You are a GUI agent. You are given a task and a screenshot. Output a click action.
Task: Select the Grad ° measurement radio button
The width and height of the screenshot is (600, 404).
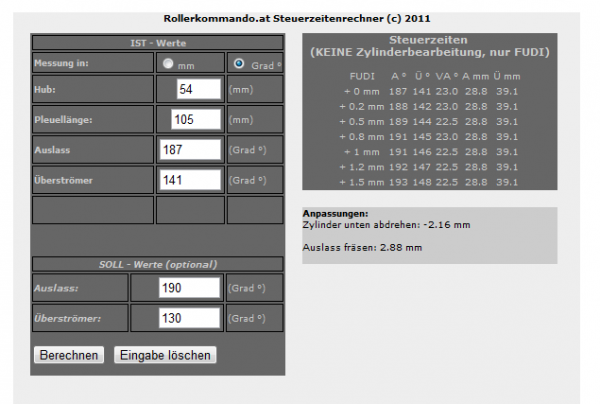[239, 64]
